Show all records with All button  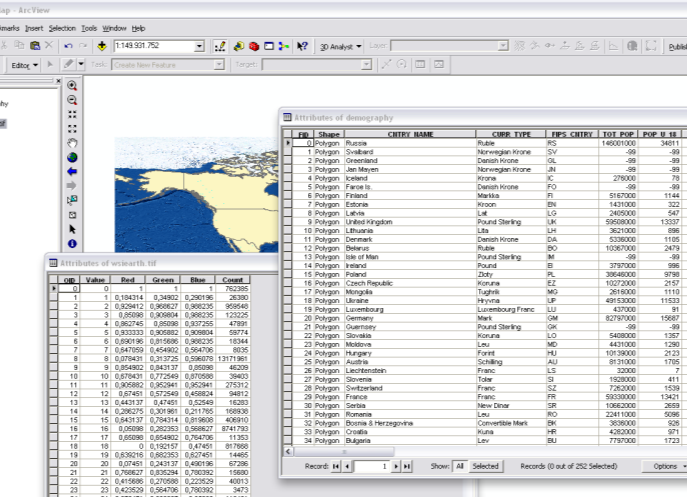pos(460,466)
